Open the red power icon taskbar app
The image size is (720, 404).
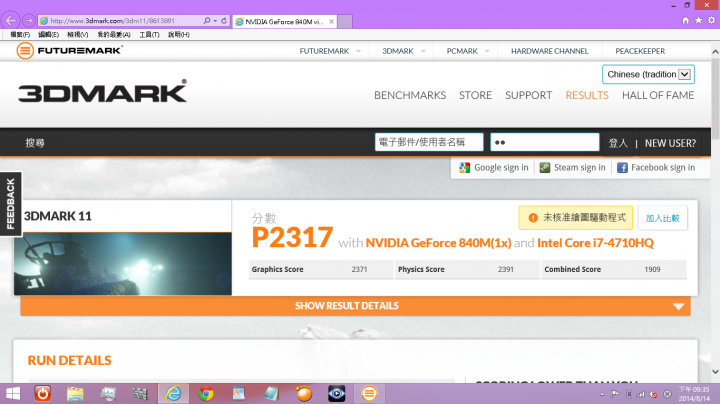42,393
